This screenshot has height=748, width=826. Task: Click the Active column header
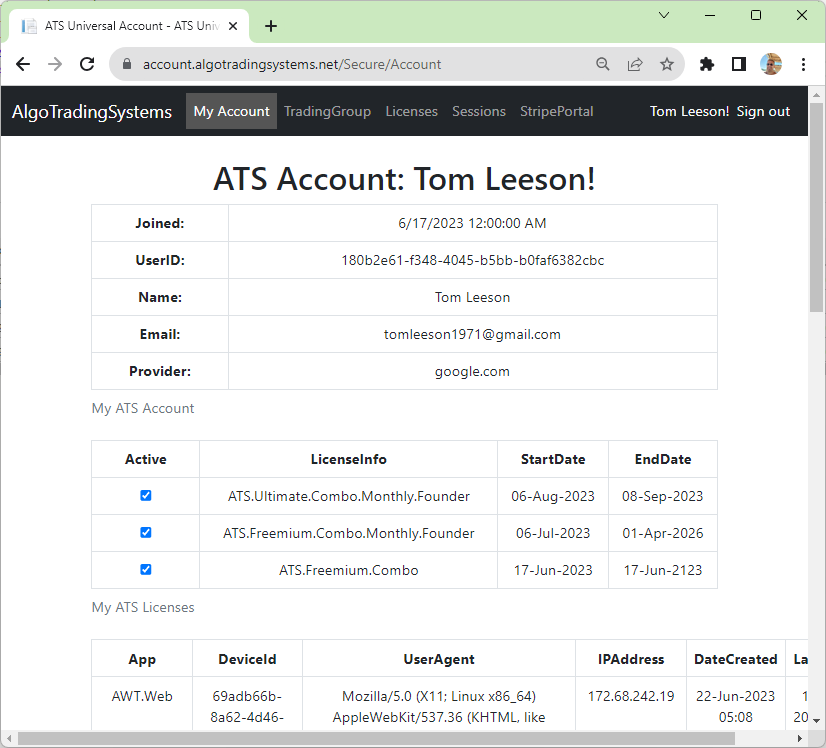[146, 459]
